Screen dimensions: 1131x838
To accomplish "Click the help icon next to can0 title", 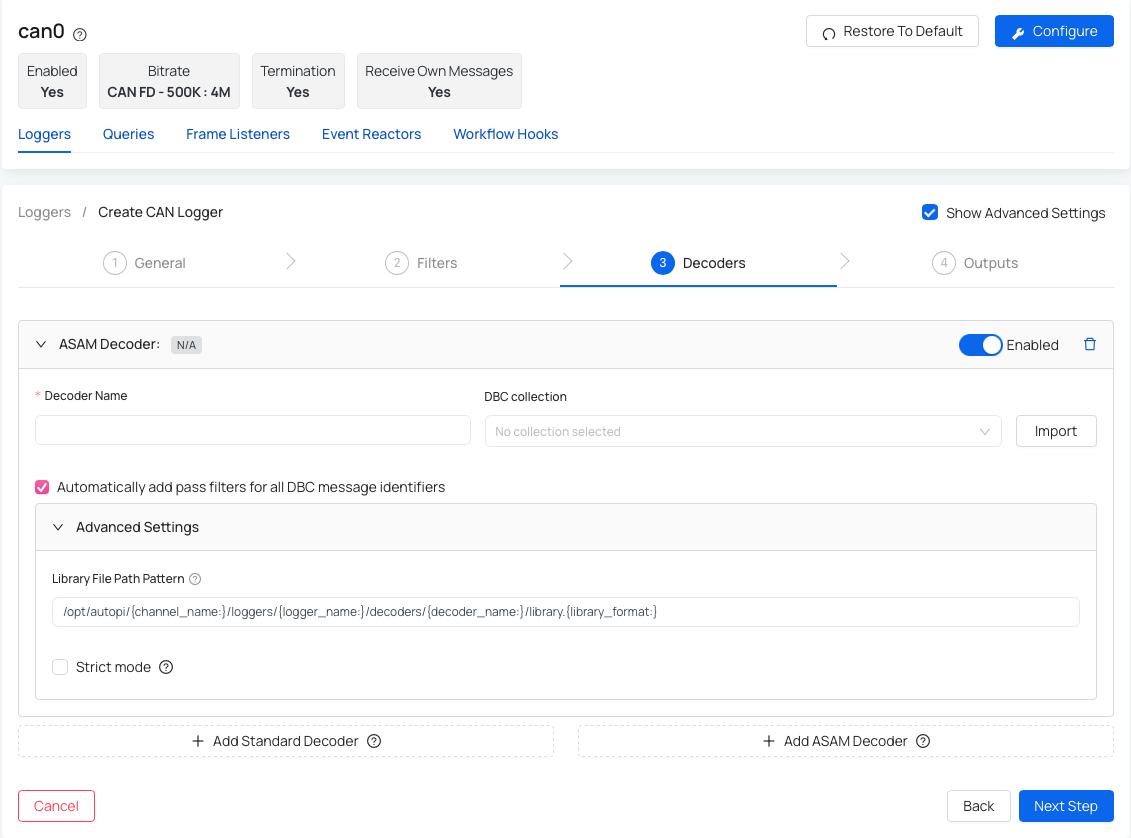I will coord(80,34).
